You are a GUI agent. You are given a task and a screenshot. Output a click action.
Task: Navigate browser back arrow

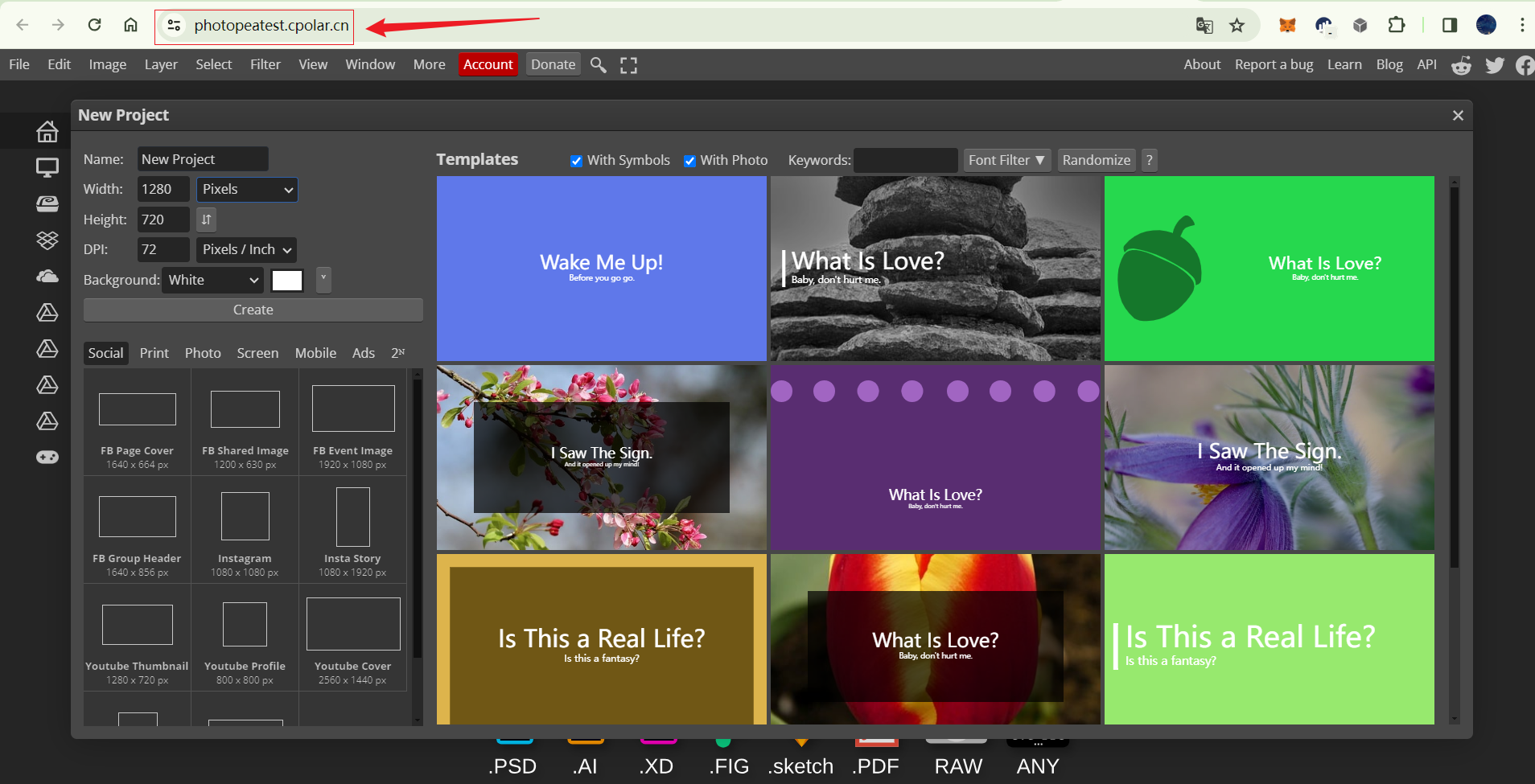[23, 25]
